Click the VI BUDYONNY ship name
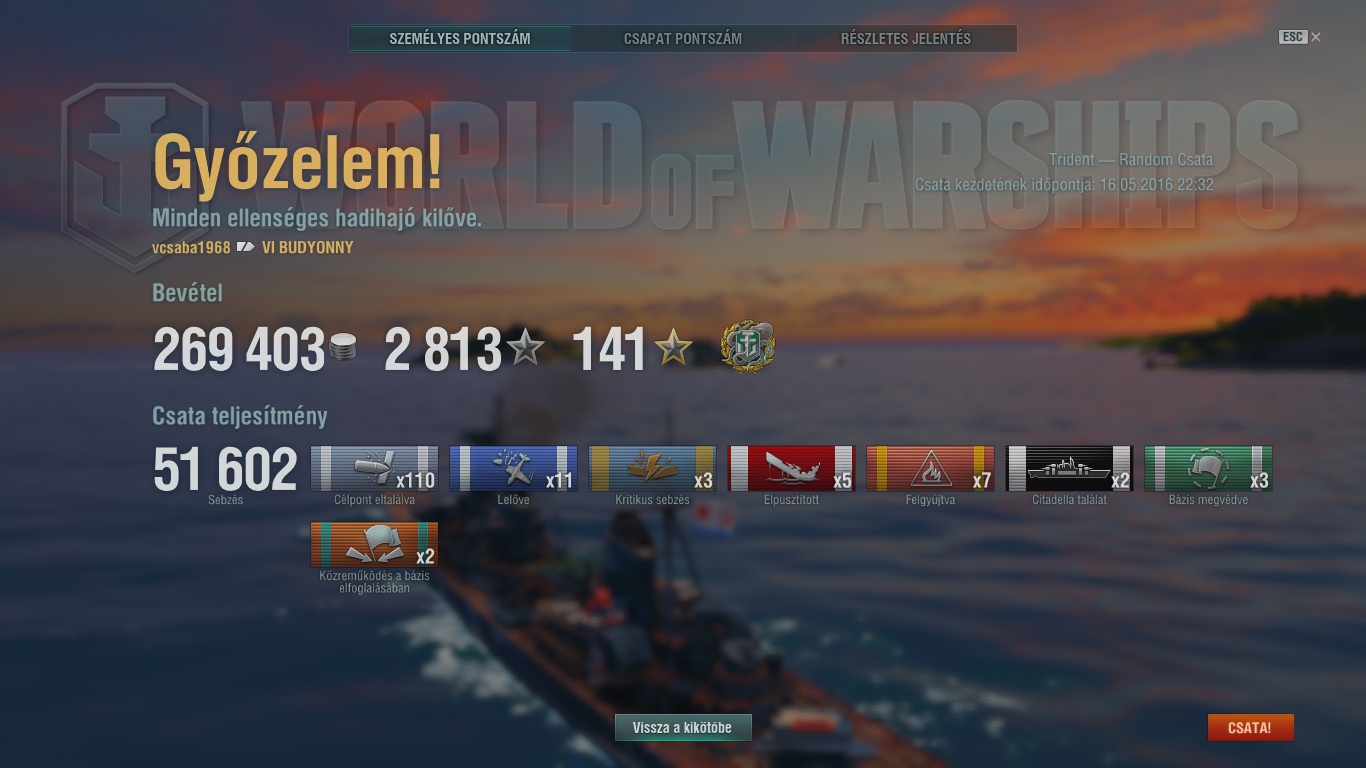This screenshot has width=1366, height=768. coord(307,247)
